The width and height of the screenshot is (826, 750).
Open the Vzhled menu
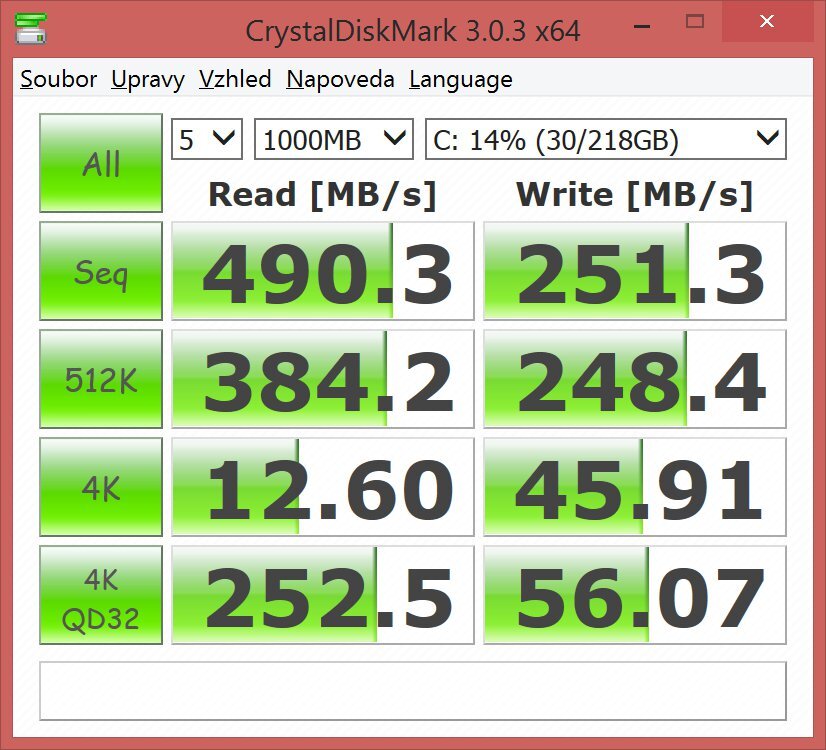click(x=236, y=79)
